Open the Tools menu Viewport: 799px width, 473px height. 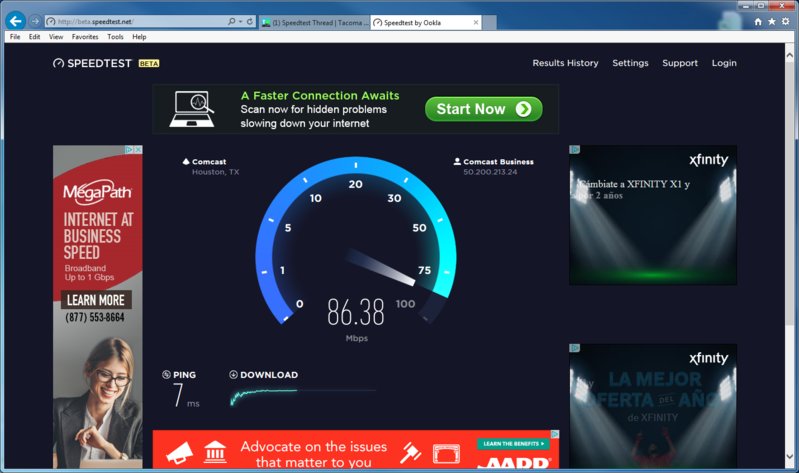[x=115, y=37]
